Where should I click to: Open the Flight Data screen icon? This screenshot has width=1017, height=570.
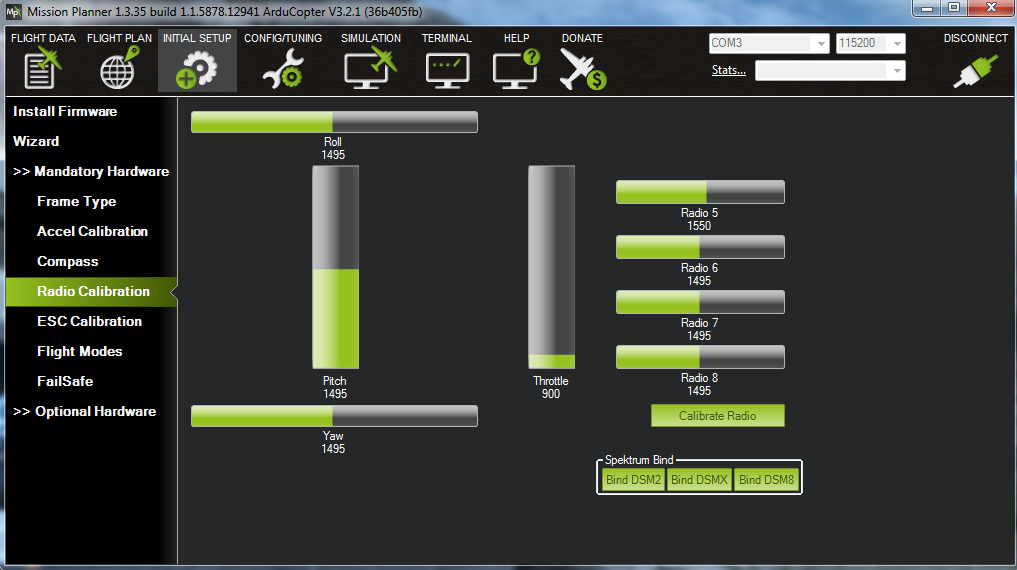point(42,69)
